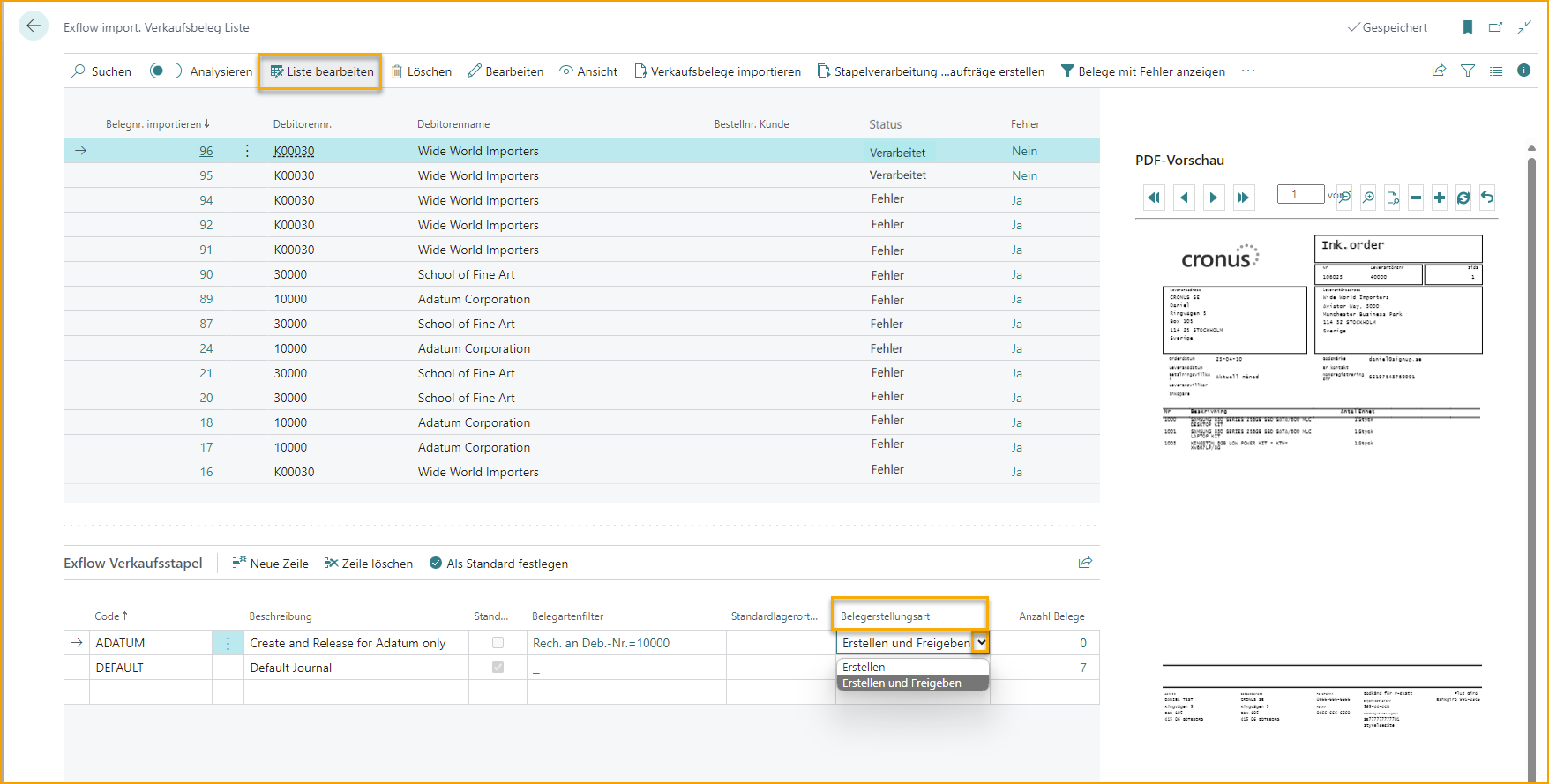Check the Standard checkbox for ADATUM row
1549x784 pixels.
pos(498,643)
